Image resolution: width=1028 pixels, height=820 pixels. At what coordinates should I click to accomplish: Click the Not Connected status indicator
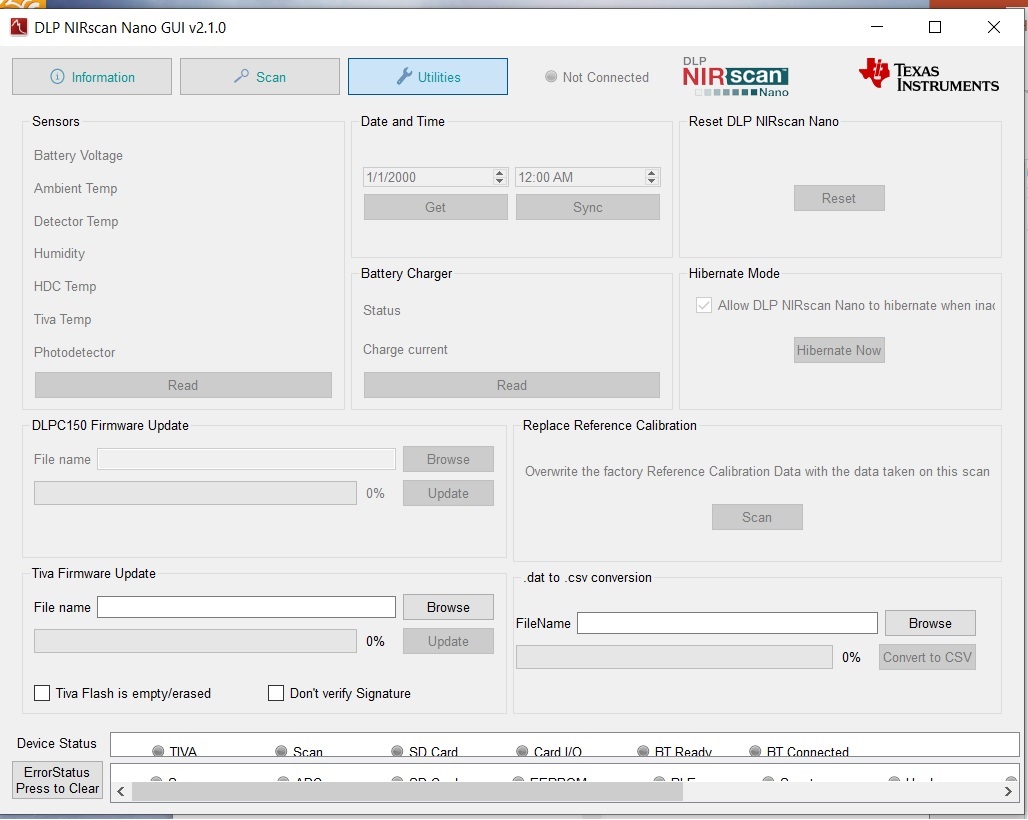click(x=597, y=77)
